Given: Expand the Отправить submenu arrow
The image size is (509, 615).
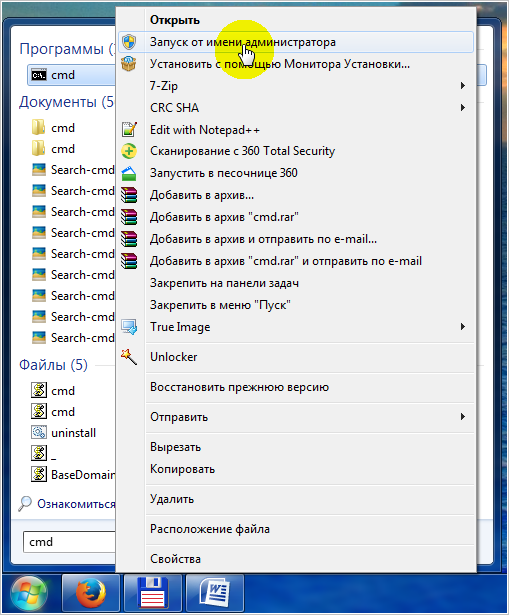Looking at the screenshot, I should tap(463, 417).
